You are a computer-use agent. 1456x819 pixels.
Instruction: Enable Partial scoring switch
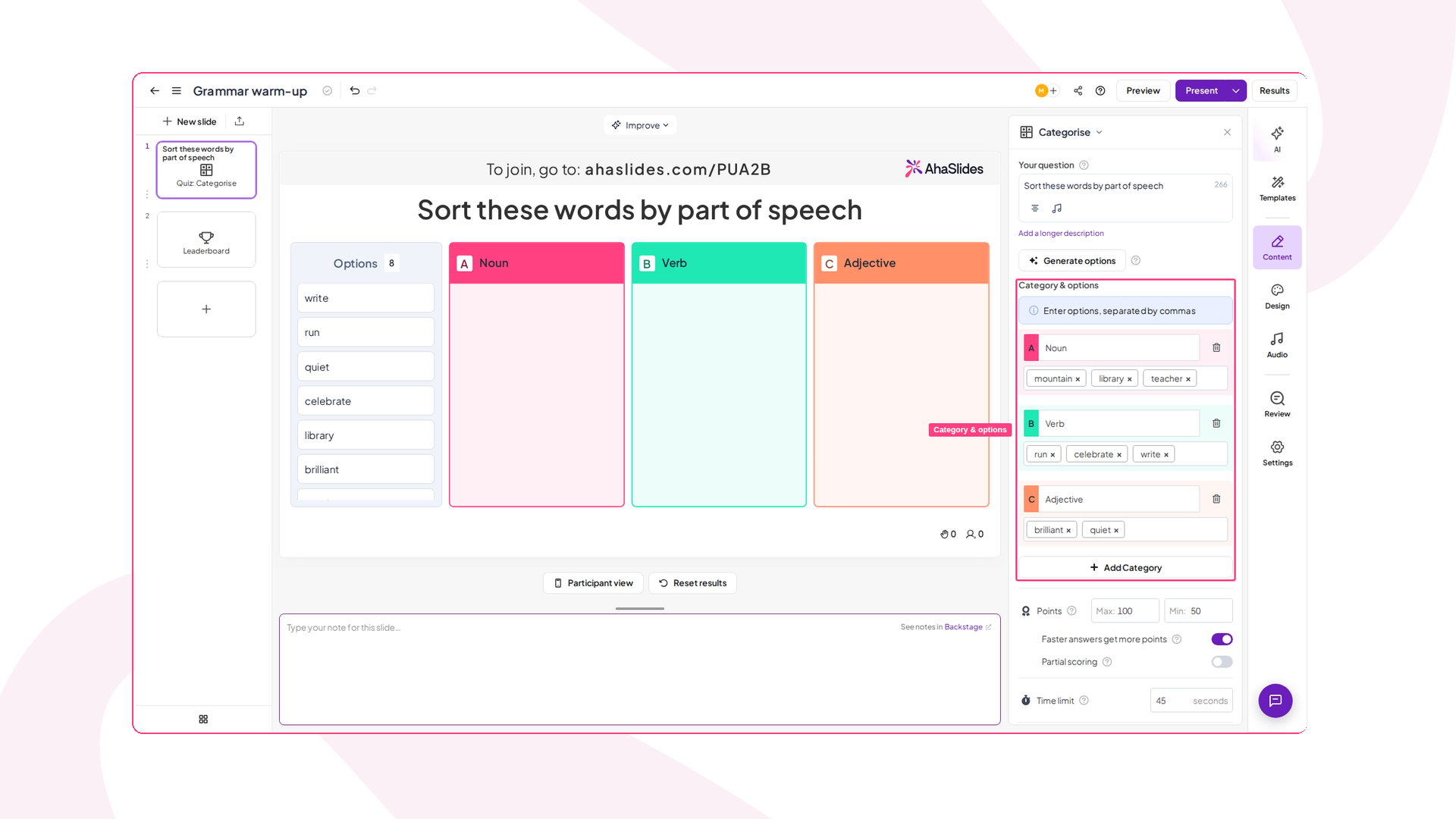(1222, 662)
